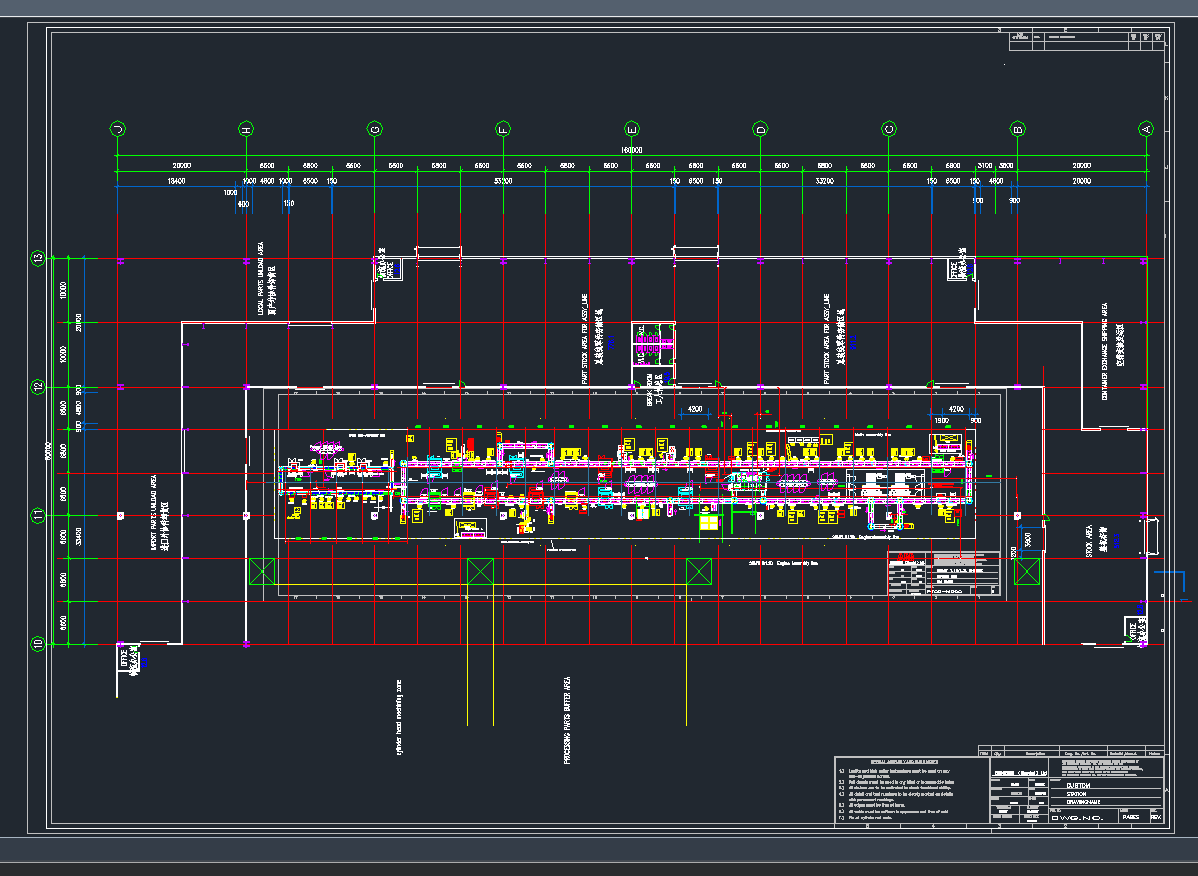The width and height of the screenshot is (1198, 876).
Task: Select the column grid bubble A
Action: coord(1146,129)
